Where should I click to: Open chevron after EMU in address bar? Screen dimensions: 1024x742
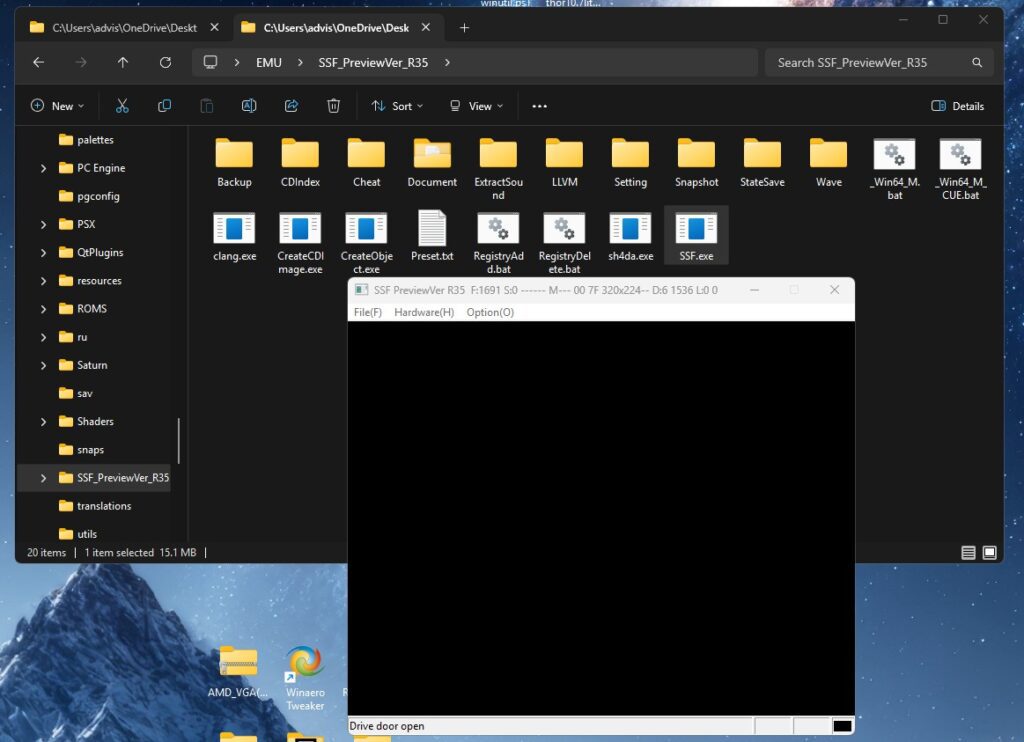pos(300,63)
